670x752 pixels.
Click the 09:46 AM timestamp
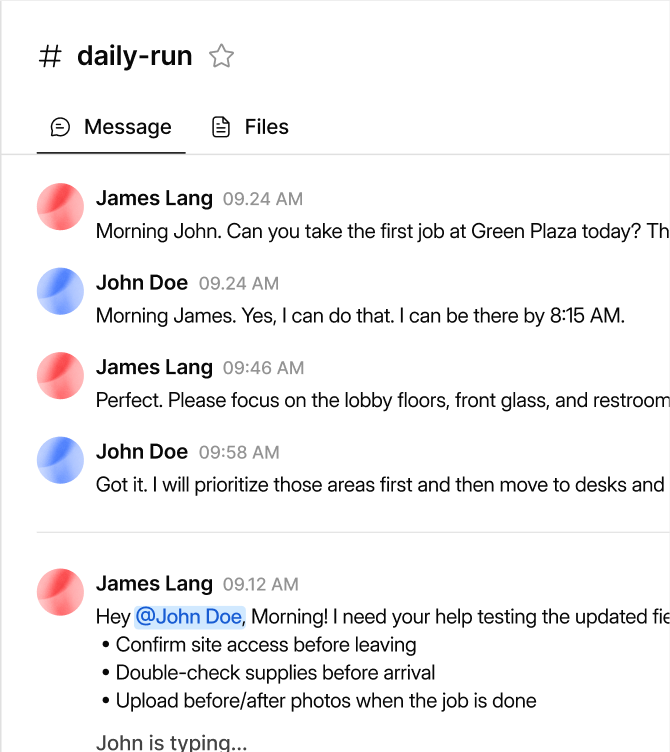click(263, 368)
